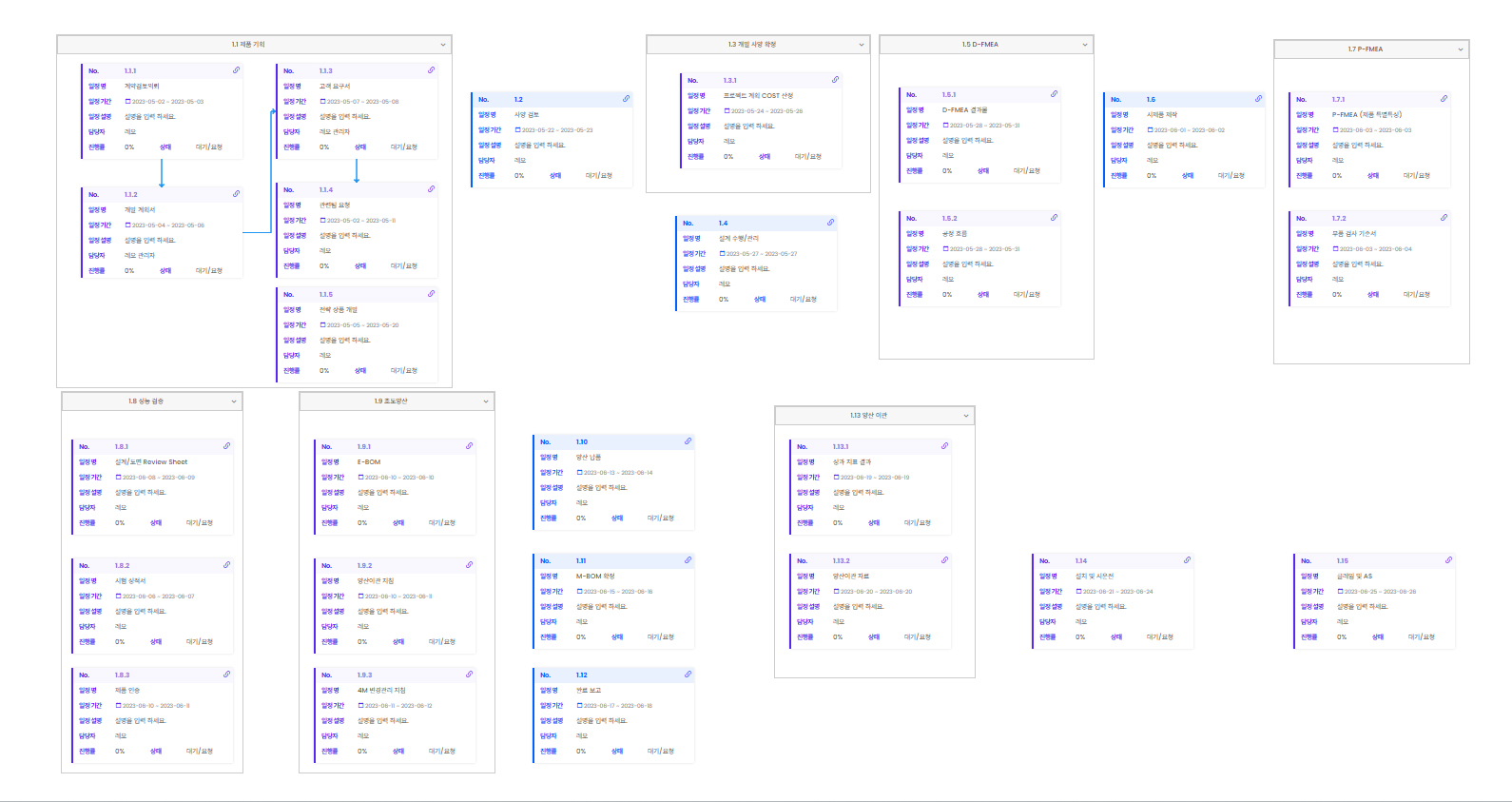This screenshot has height=802, width=1512.
Task: Collapse the 1.13 양산 이관 group chevron
Action: (966, 416)
